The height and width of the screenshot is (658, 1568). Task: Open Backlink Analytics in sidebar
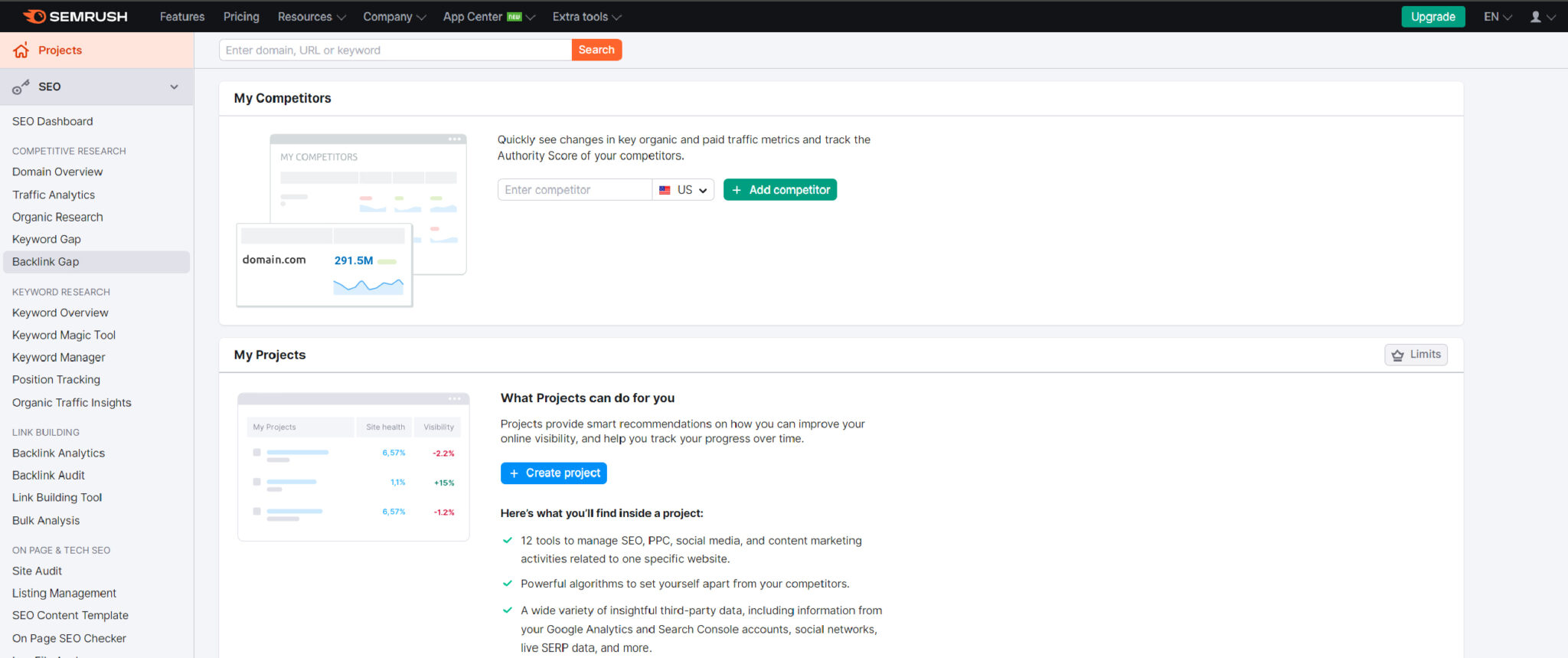(x=58, y=453)
